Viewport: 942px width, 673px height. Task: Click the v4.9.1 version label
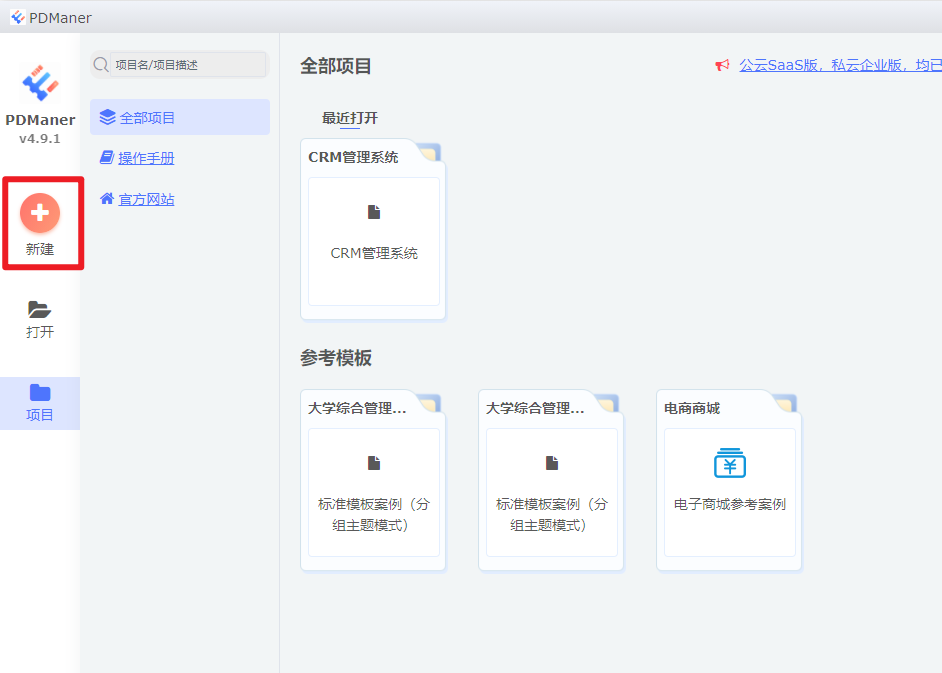[x=40, y=139]
